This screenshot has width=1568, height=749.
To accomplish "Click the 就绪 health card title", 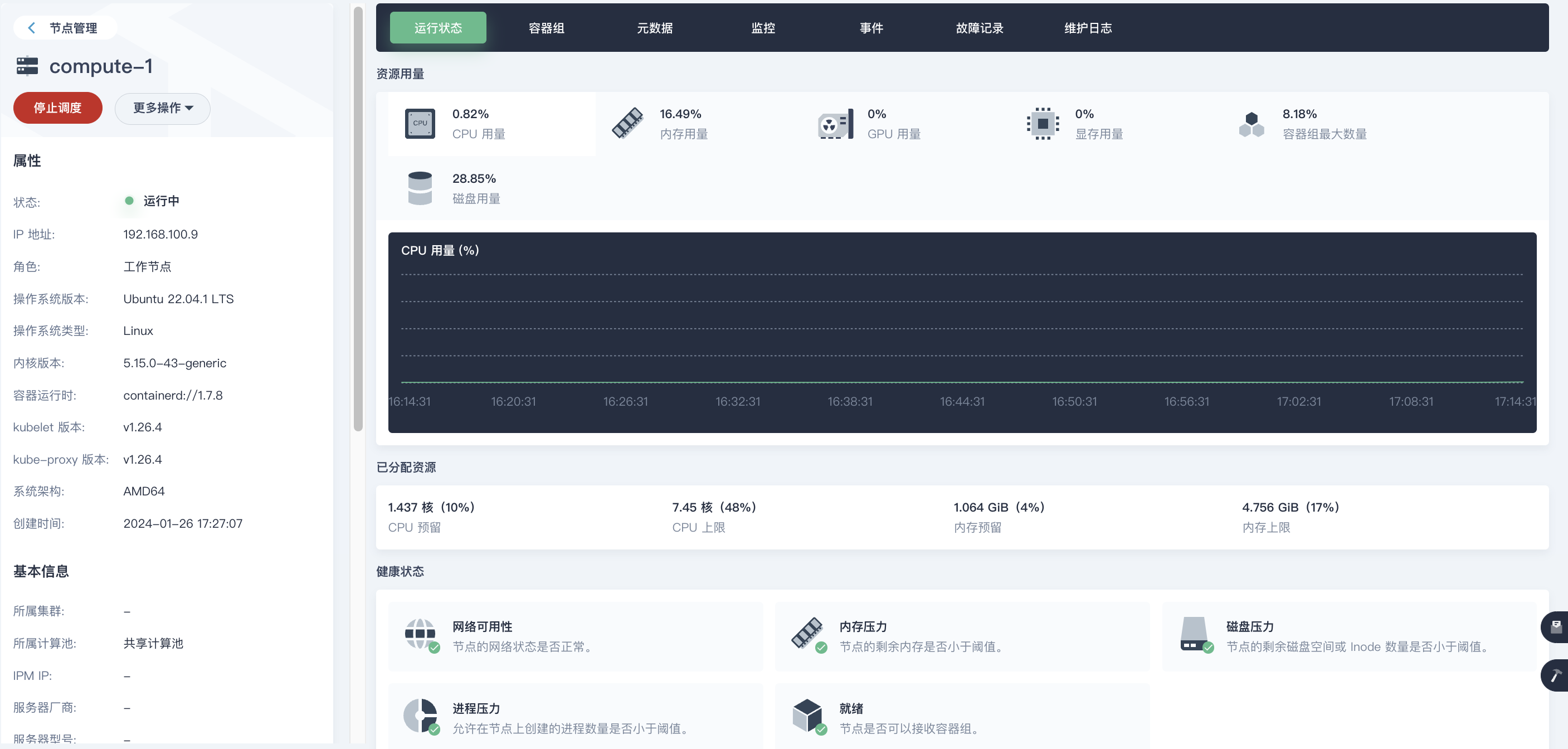I will point(851,708).
